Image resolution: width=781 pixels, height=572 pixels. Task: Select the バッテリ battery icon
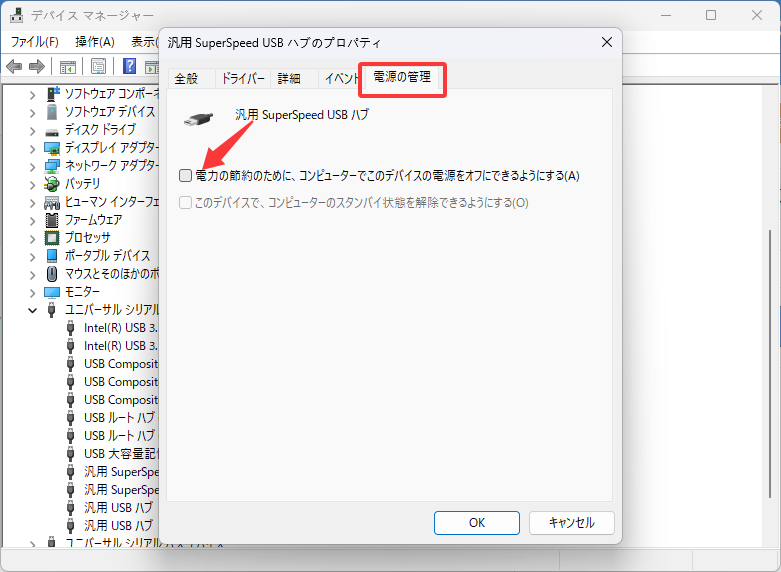pyautogui.click(x=52, y=184)
